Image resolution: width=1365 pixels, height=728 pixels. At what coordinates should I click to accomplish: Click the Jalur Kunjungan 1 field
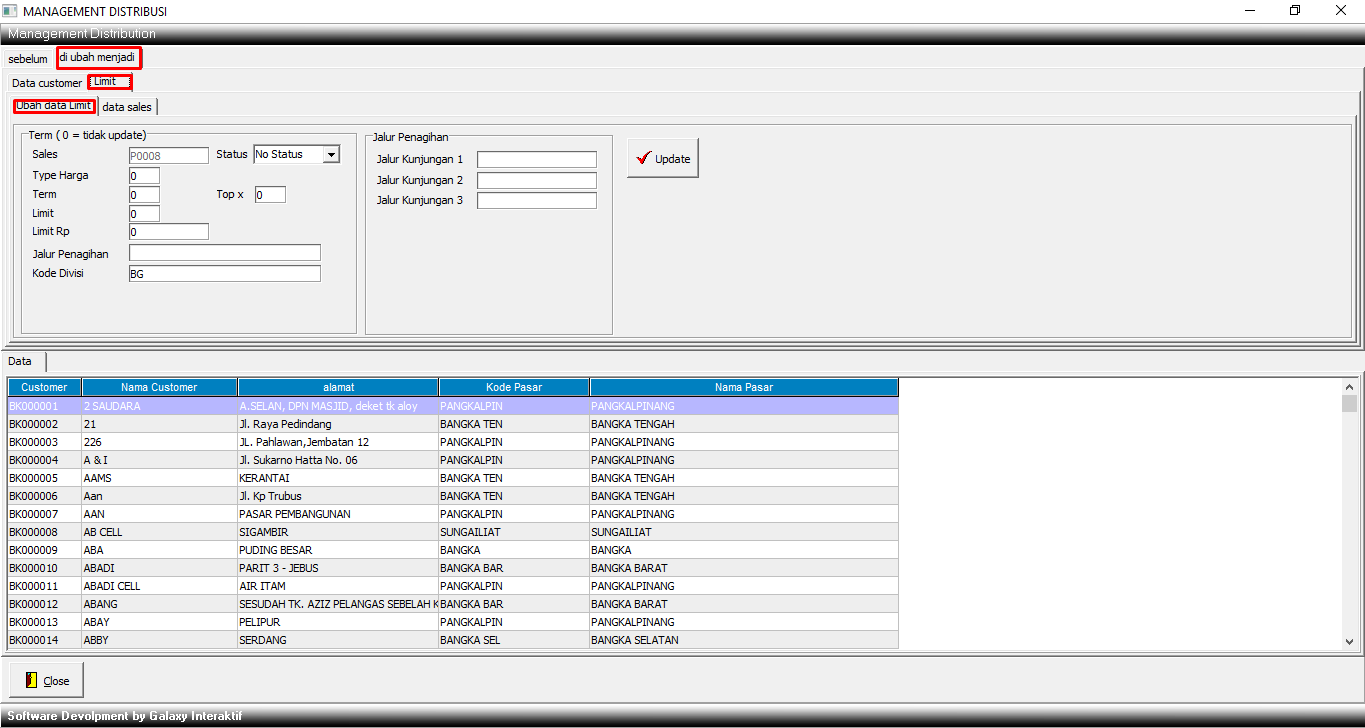coord(536,160)
